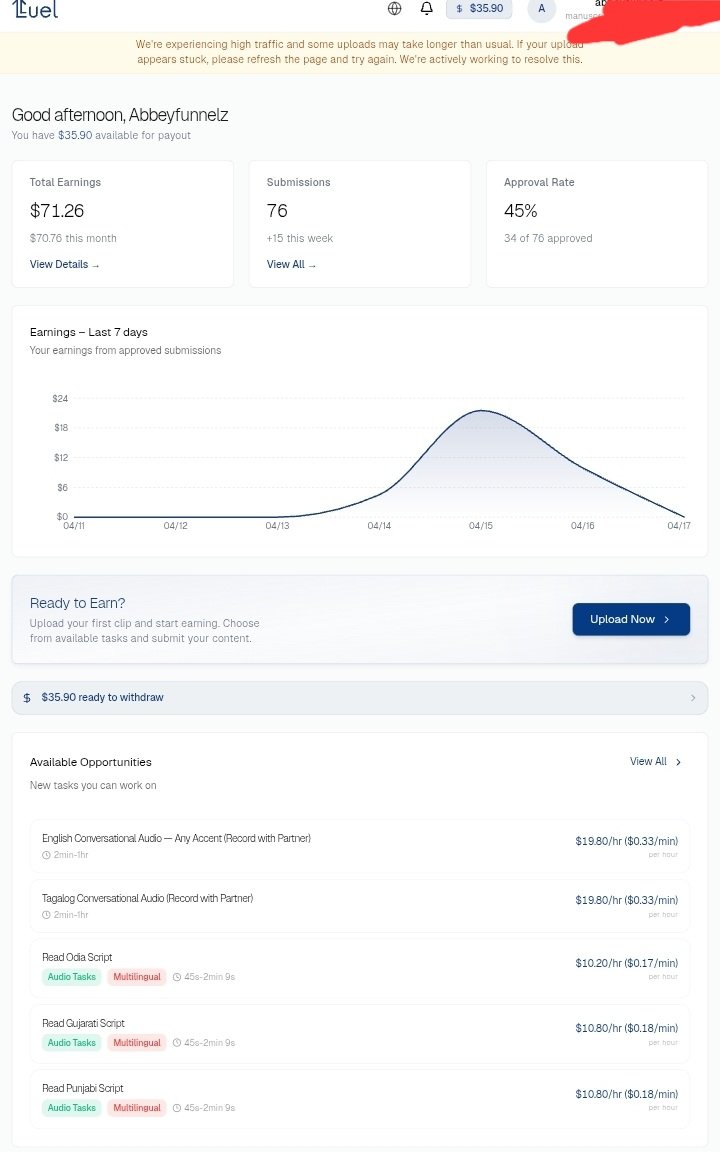Click the 04/13 date on chart axis
This screenshot has height=1152, width=720.
[277, 526]
